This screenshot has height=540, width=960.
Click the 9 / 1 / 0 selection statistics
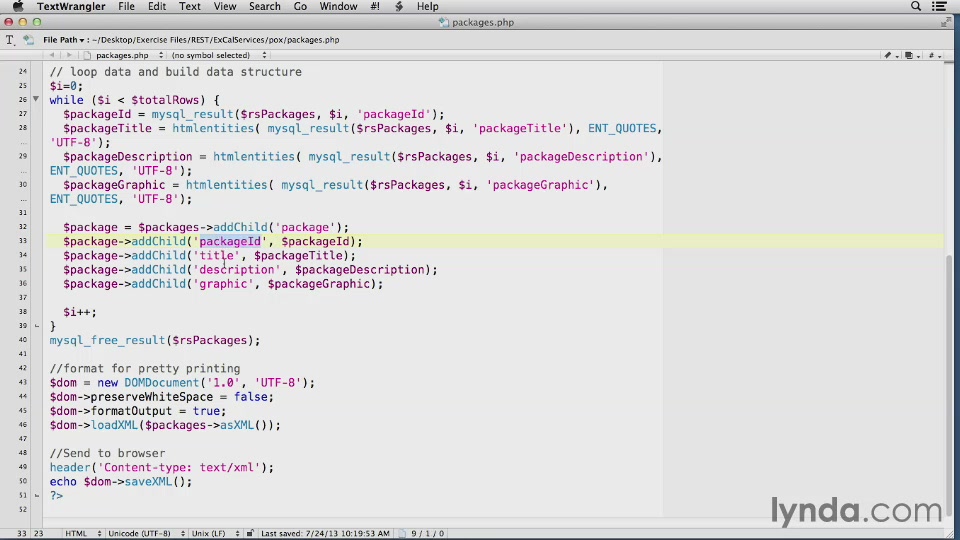(x=427, y=533)
